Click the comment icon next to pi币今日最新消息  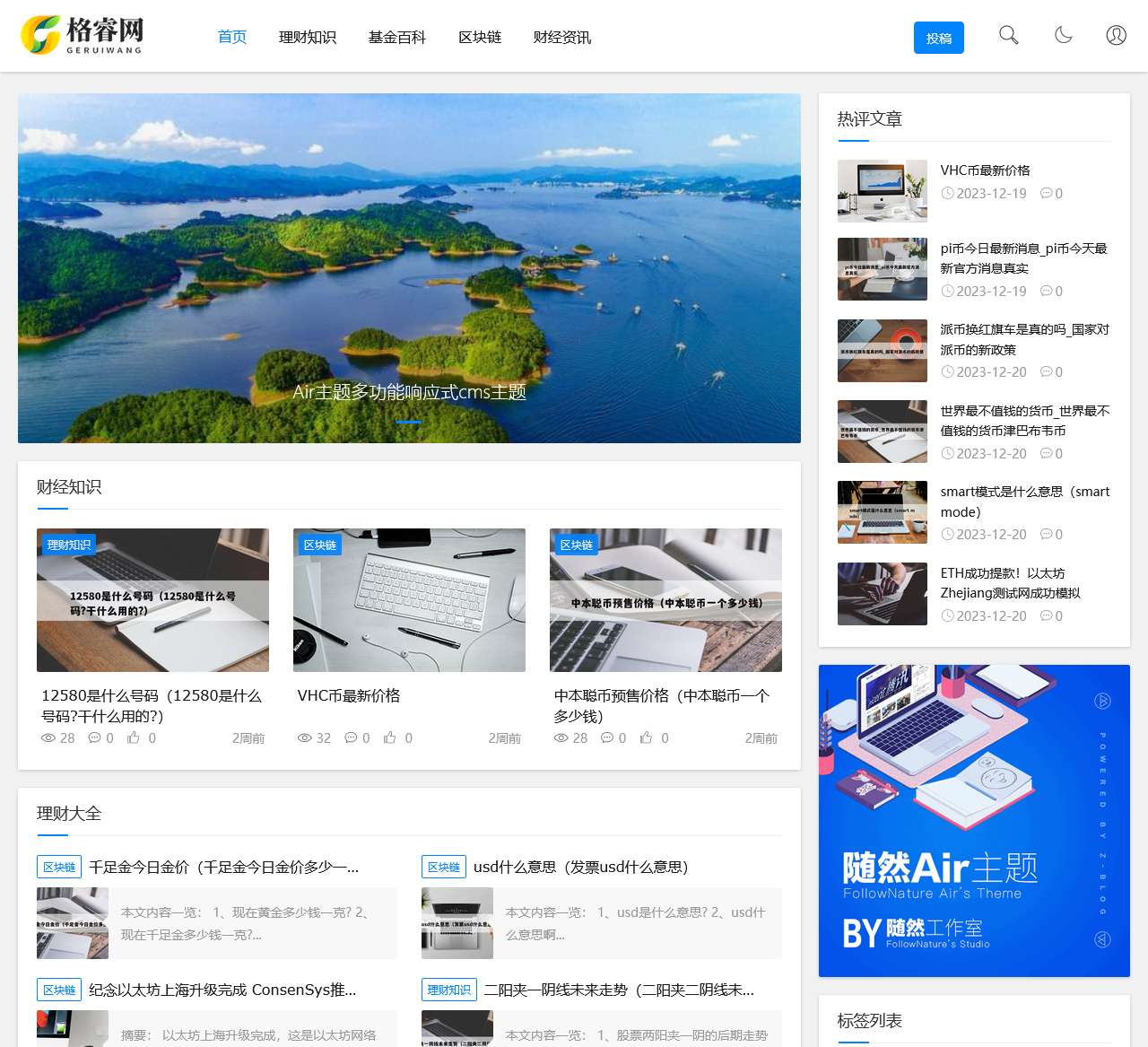(x=1048, y=291)
